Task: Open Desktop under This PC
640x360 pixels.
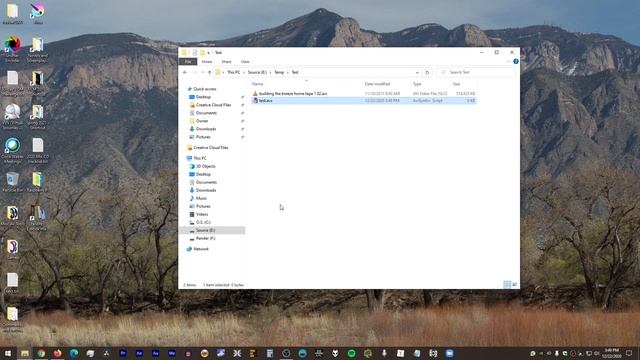Action: pos(203,174)
